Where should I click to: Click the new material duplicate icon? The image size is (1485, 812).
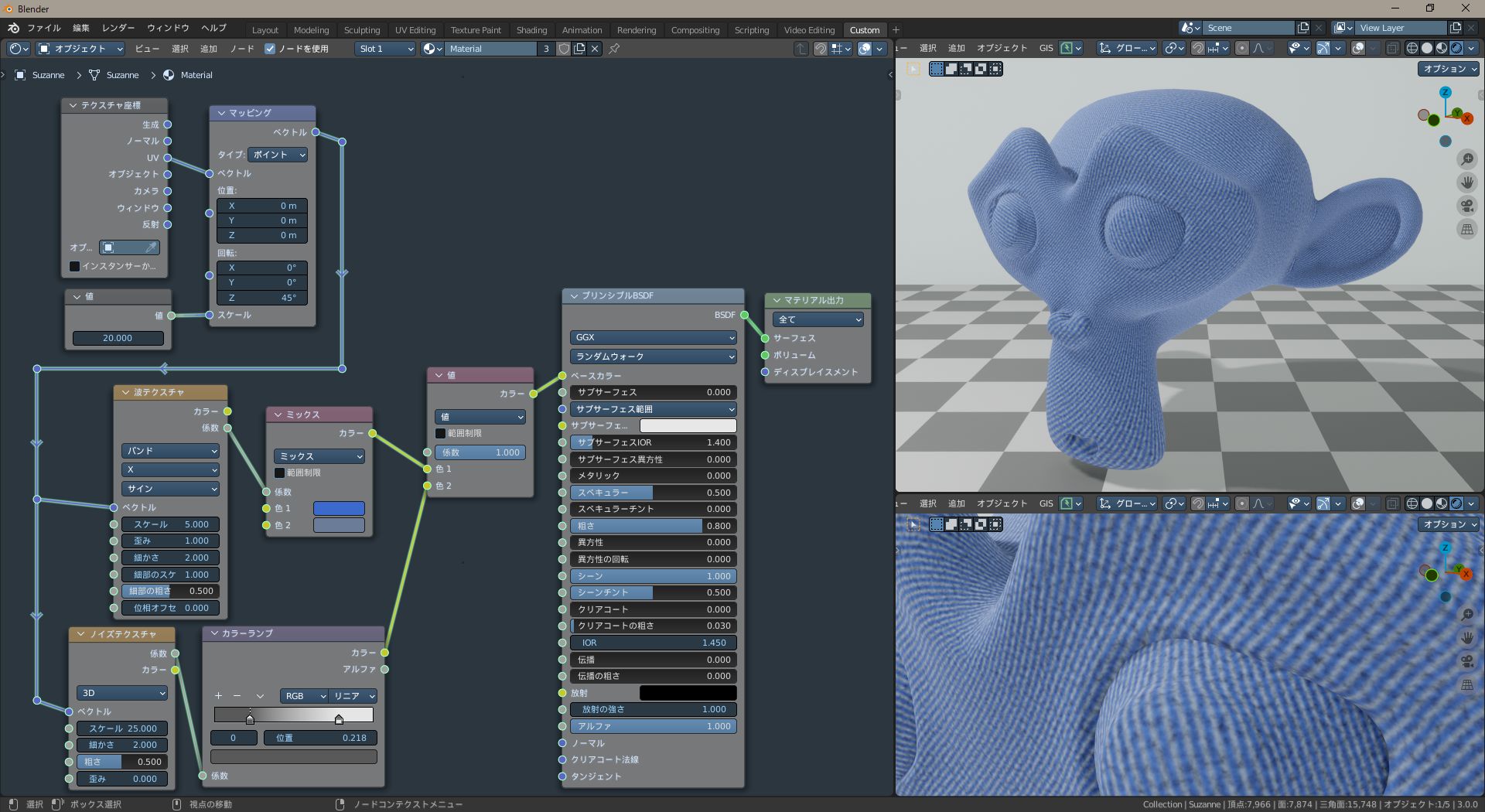point(579,49)
